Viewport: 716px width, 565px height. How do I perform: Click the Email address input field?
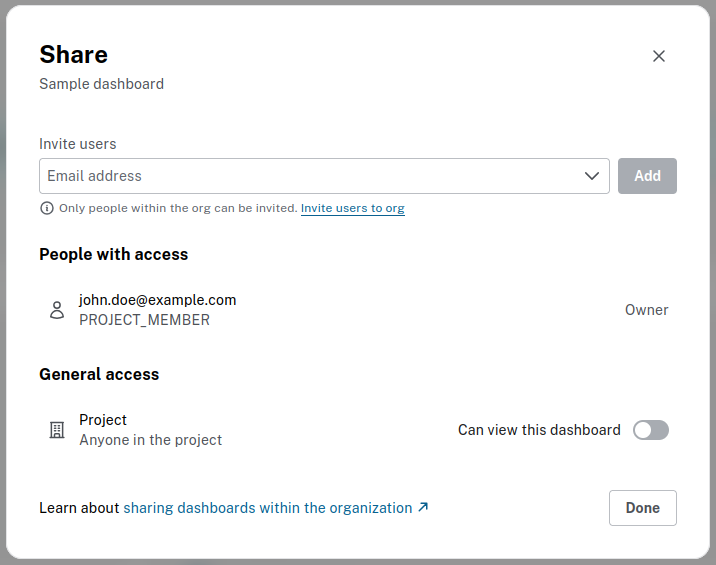point(310,176)
